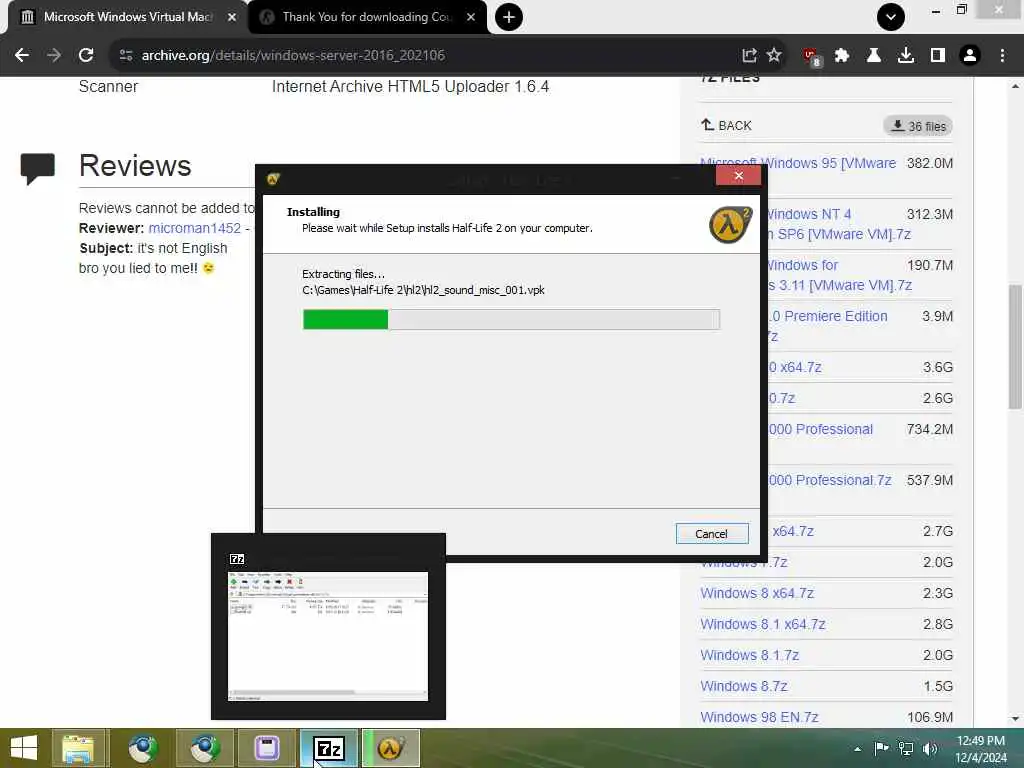Viewport: 1024px width, 768px height.
Task: Reload the archive.org page
Action: [86, 56]
